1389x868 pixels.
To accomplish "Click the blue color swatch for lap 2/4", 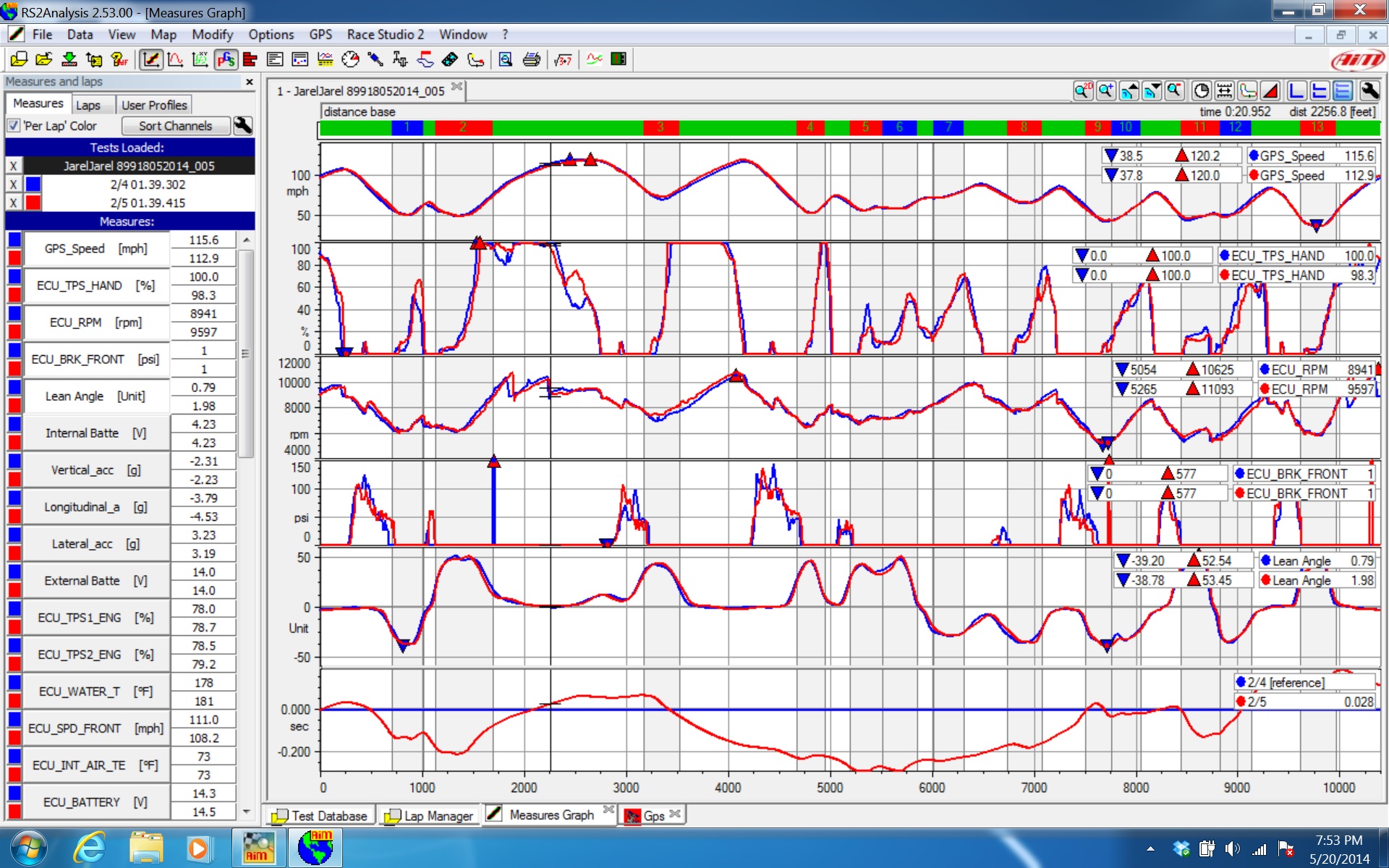I will (x=33, y=184).
